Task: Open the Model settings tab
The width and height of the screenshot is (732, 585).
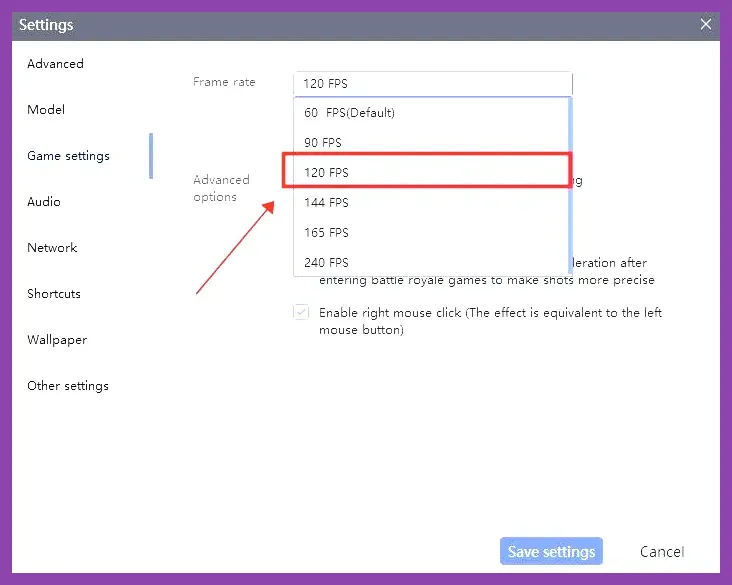Action: pyautogui.click(x=46, y=110)
